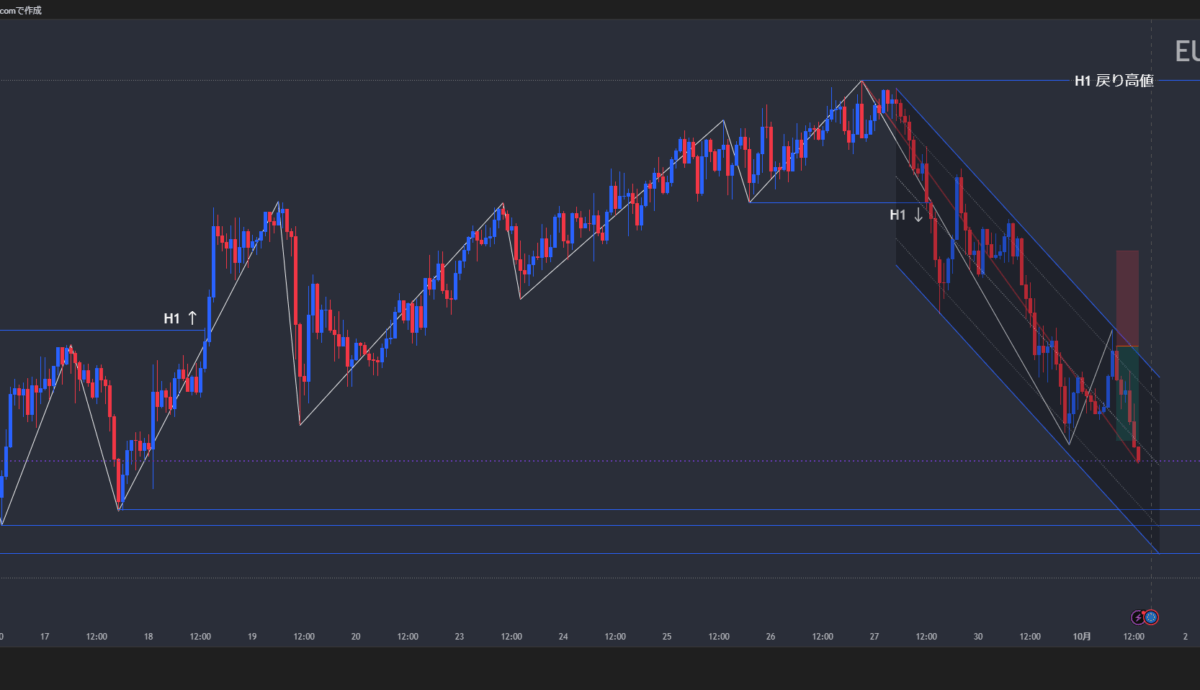Select the green profit zone of the short position

click(1126, 390)
